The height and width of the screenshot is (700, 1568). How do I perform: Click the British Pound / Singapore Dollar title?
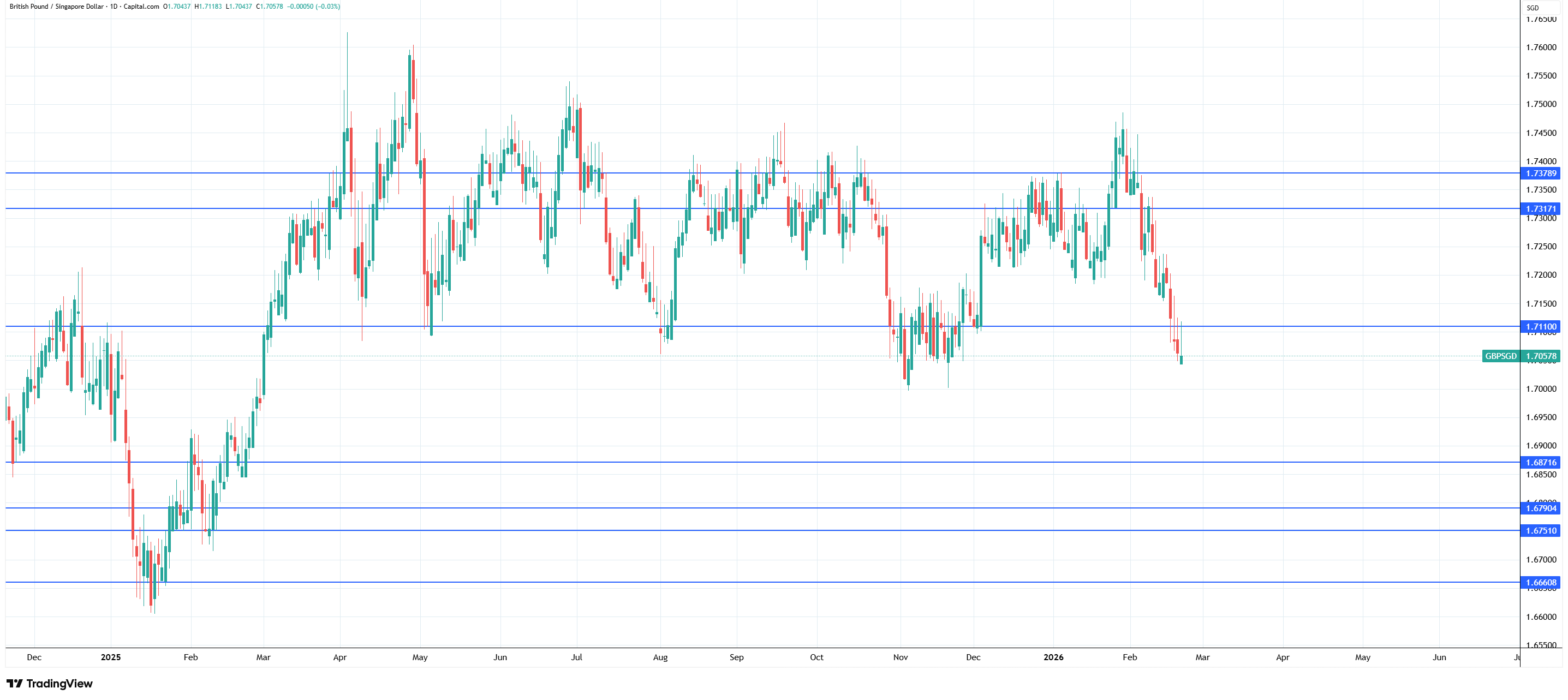point(56,7)
